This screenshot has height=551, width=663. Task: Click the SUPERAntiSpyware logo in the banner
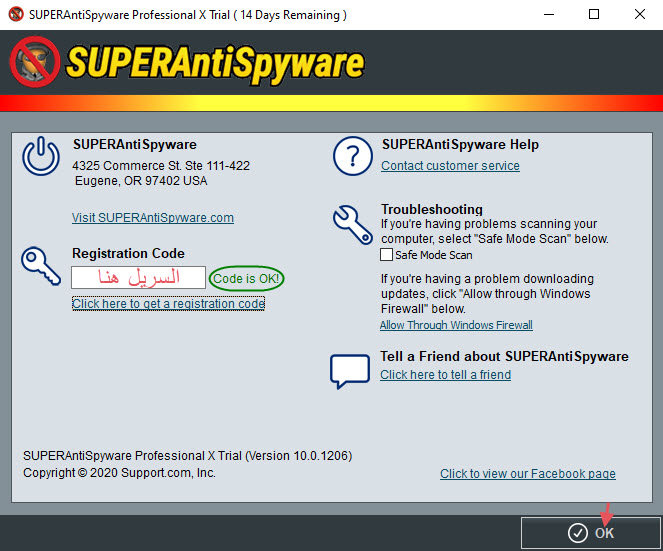point(187,63)
